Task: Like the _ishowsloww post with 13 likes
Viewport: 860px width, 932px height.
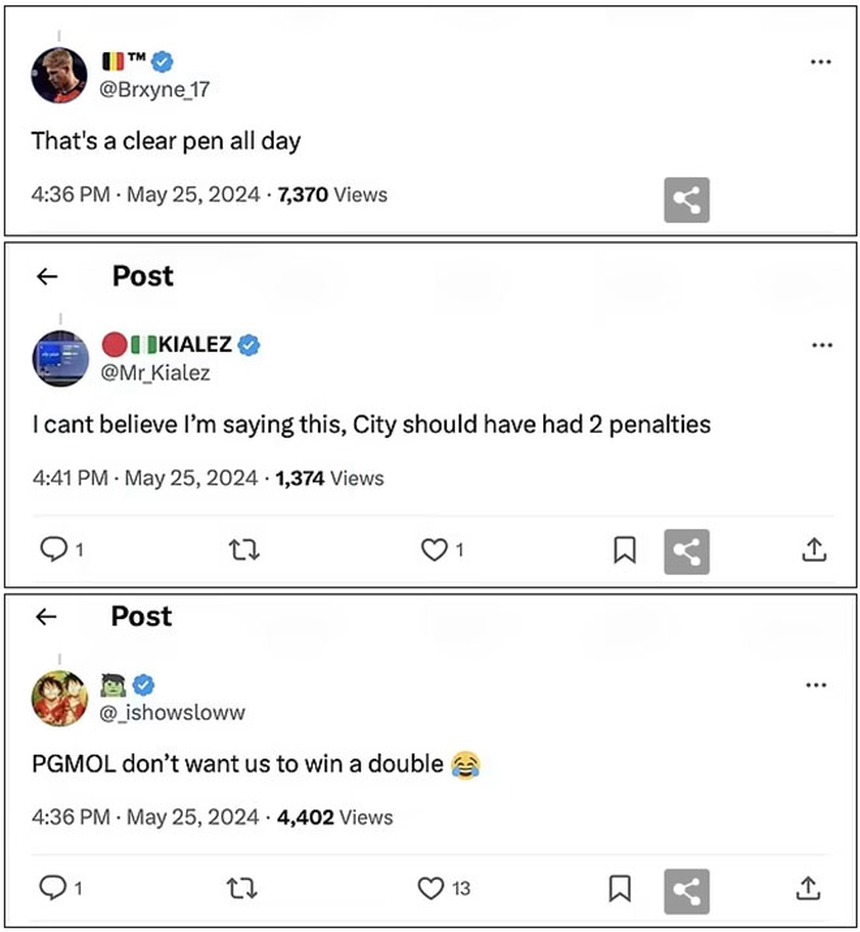Action: (431, 888)
